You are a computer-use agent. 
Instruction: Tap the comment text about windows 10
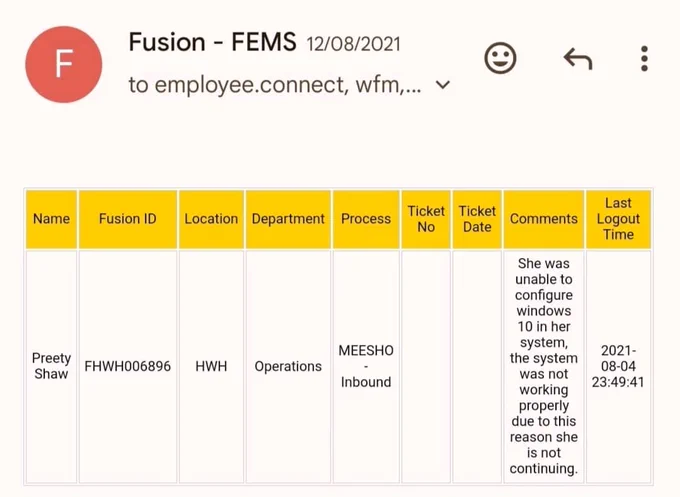click(543, 366)
